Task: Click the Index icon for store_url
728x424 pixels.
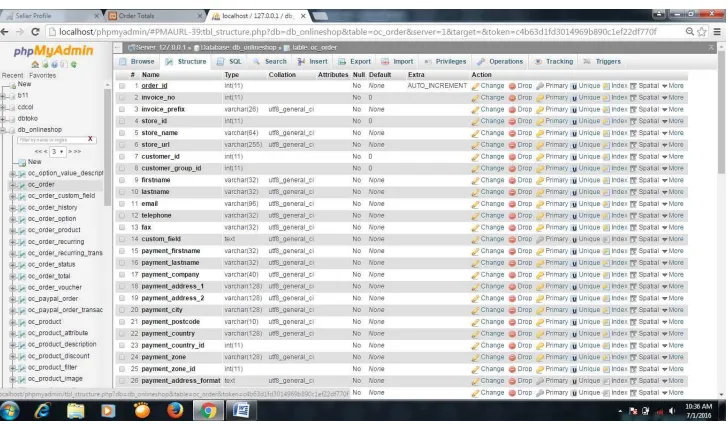Action: coord(606,145)
